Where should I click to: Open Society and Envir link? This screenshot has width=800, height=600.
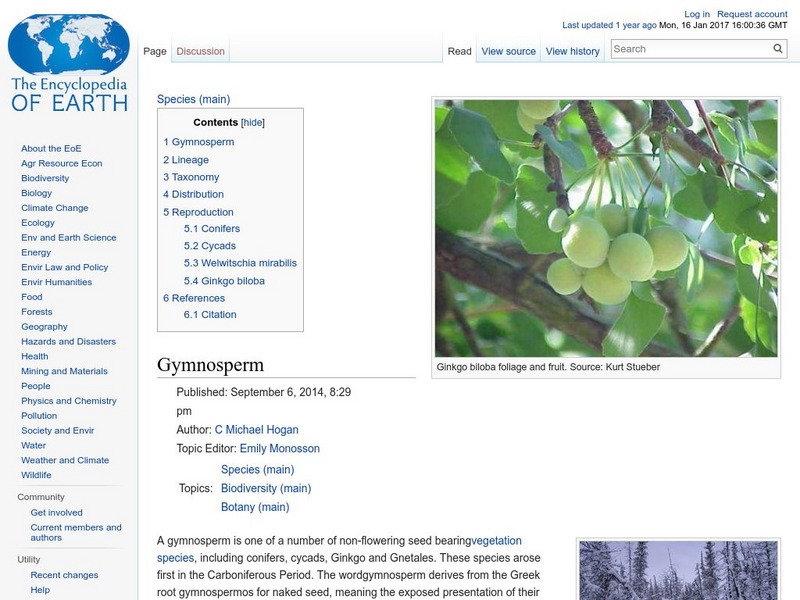58,430
